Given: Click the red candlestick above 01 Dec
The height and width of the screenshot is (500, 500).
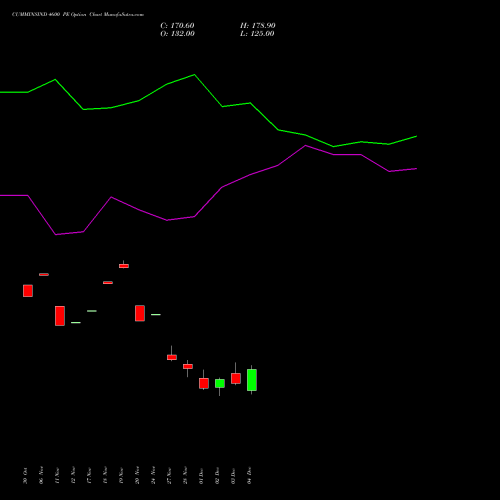Looking at the screenshot, I should (204, 383).
